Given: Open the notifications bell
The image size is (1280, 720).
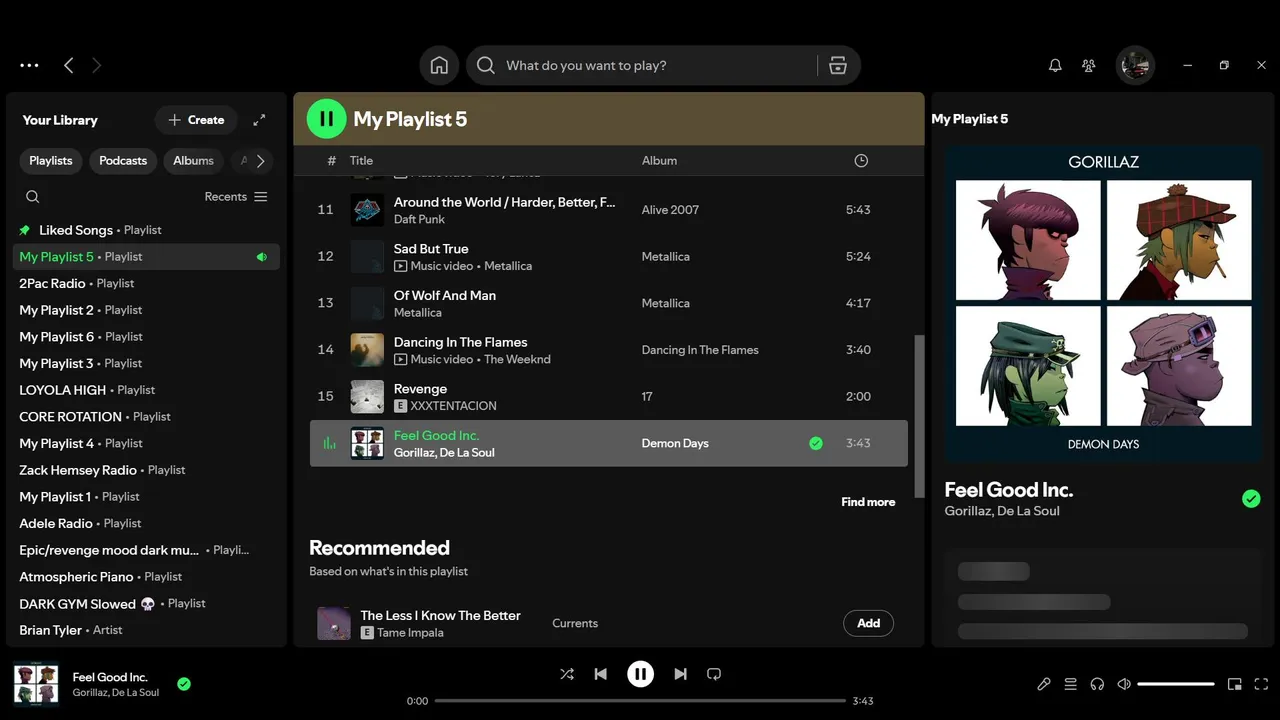Looking at the screenshot, I should tap(1055, 65).
